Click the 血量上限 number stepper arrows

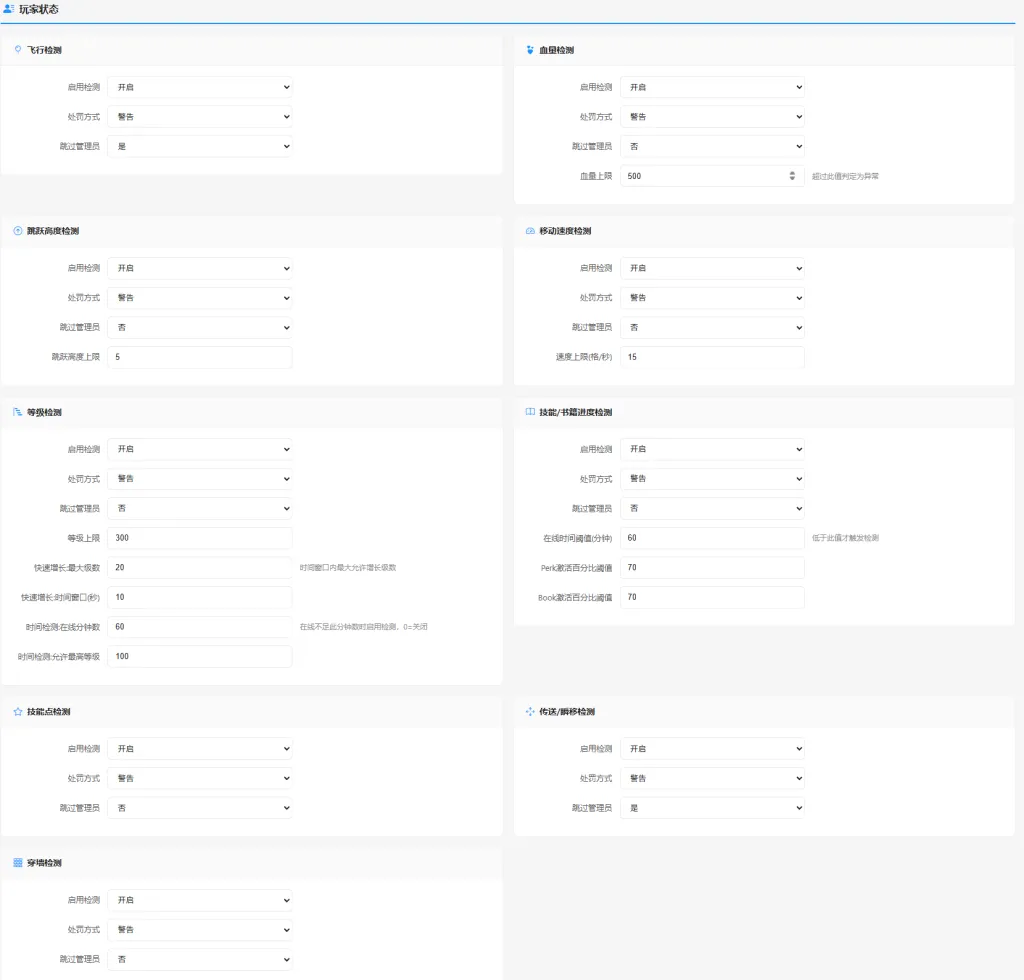click(x=792, y=176)
